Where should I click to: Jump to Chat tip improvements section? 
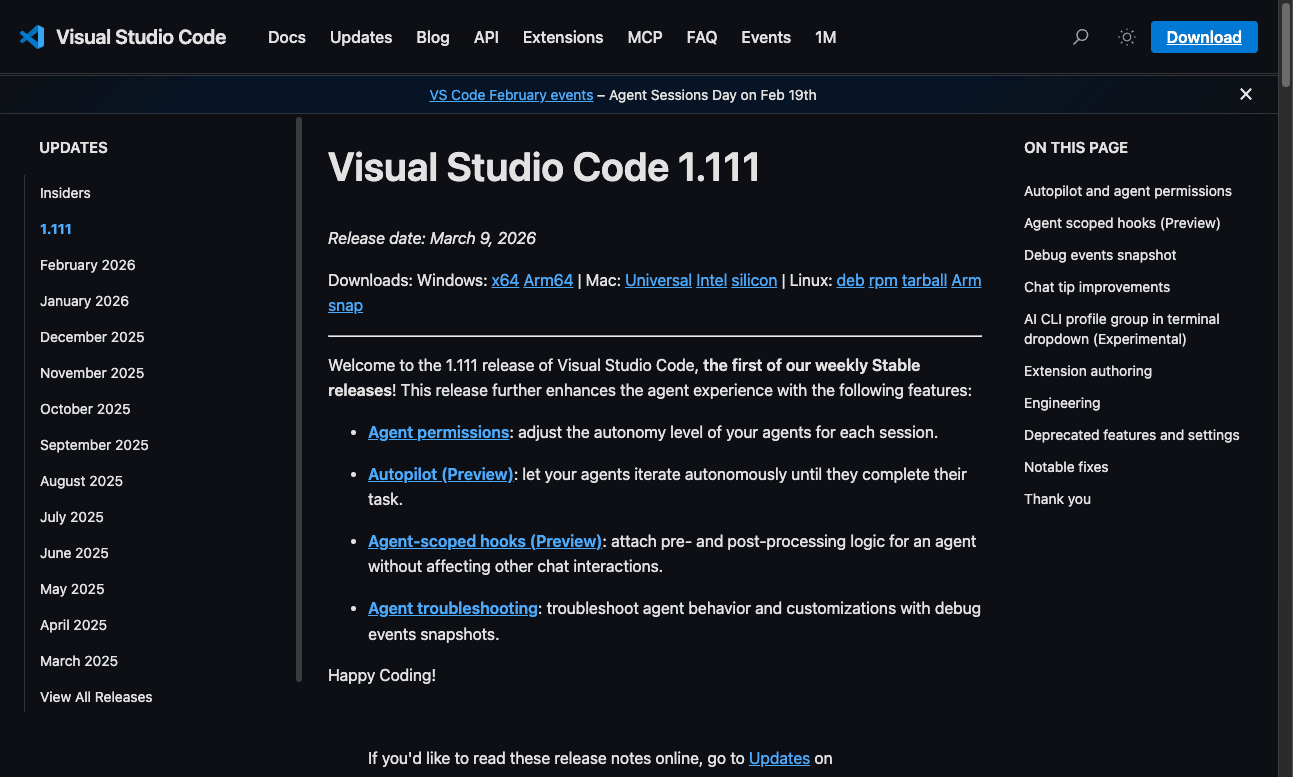coord(1097,287)
